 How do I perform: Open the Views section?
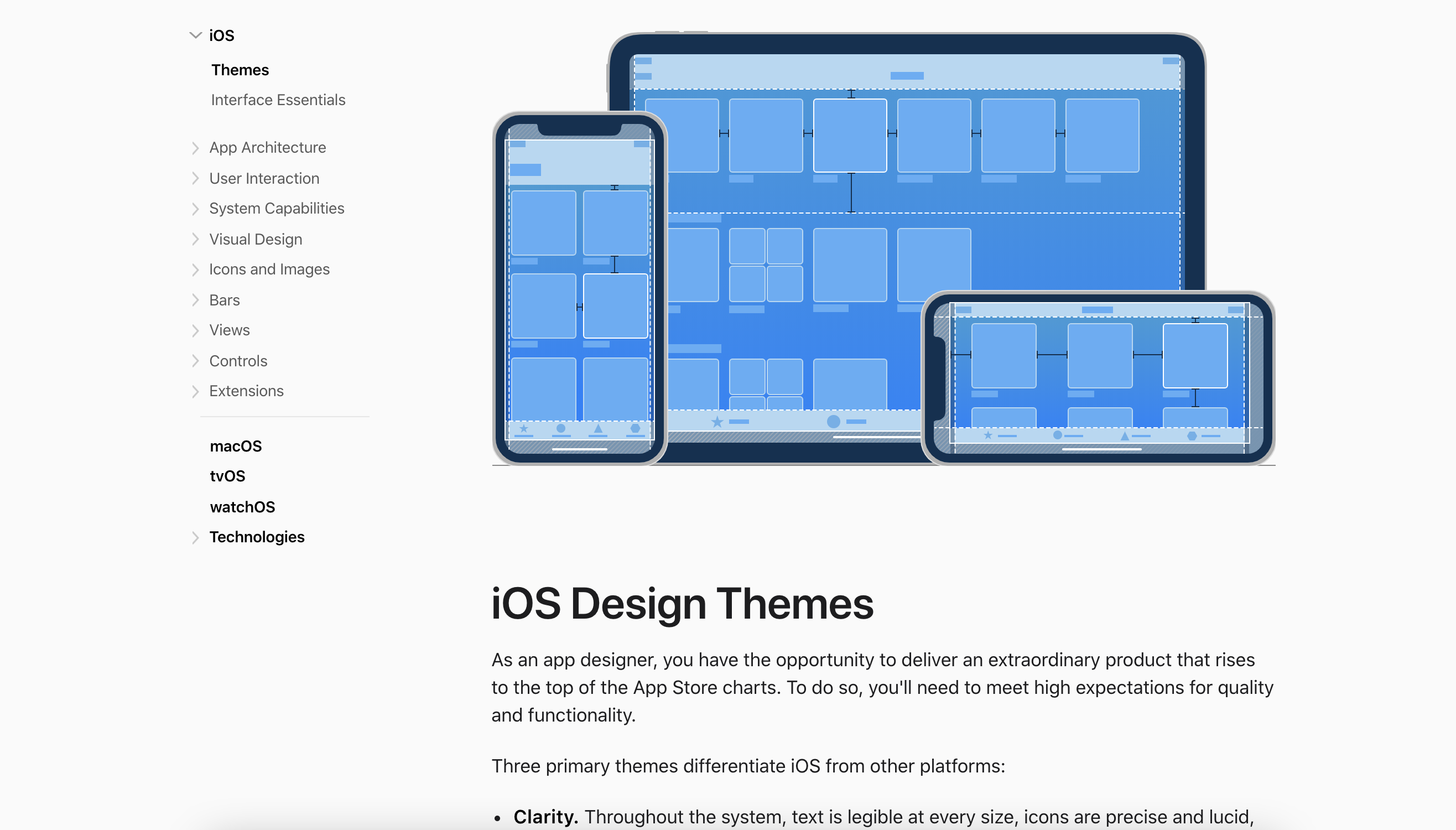tap(229, 330)
